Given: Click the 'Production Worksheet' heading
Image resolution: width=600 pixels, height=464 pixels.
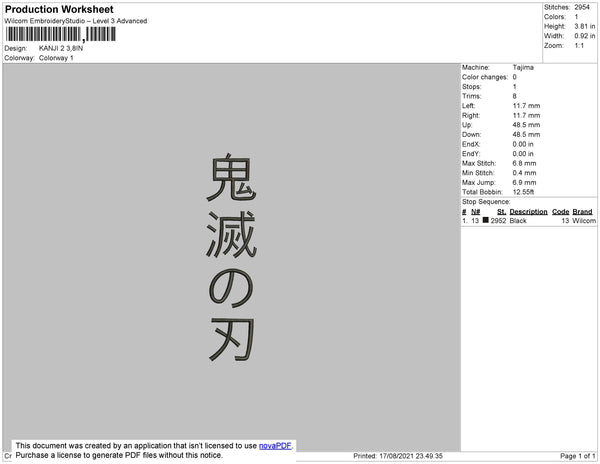Looking at the screenshot, I should [59, 10].
